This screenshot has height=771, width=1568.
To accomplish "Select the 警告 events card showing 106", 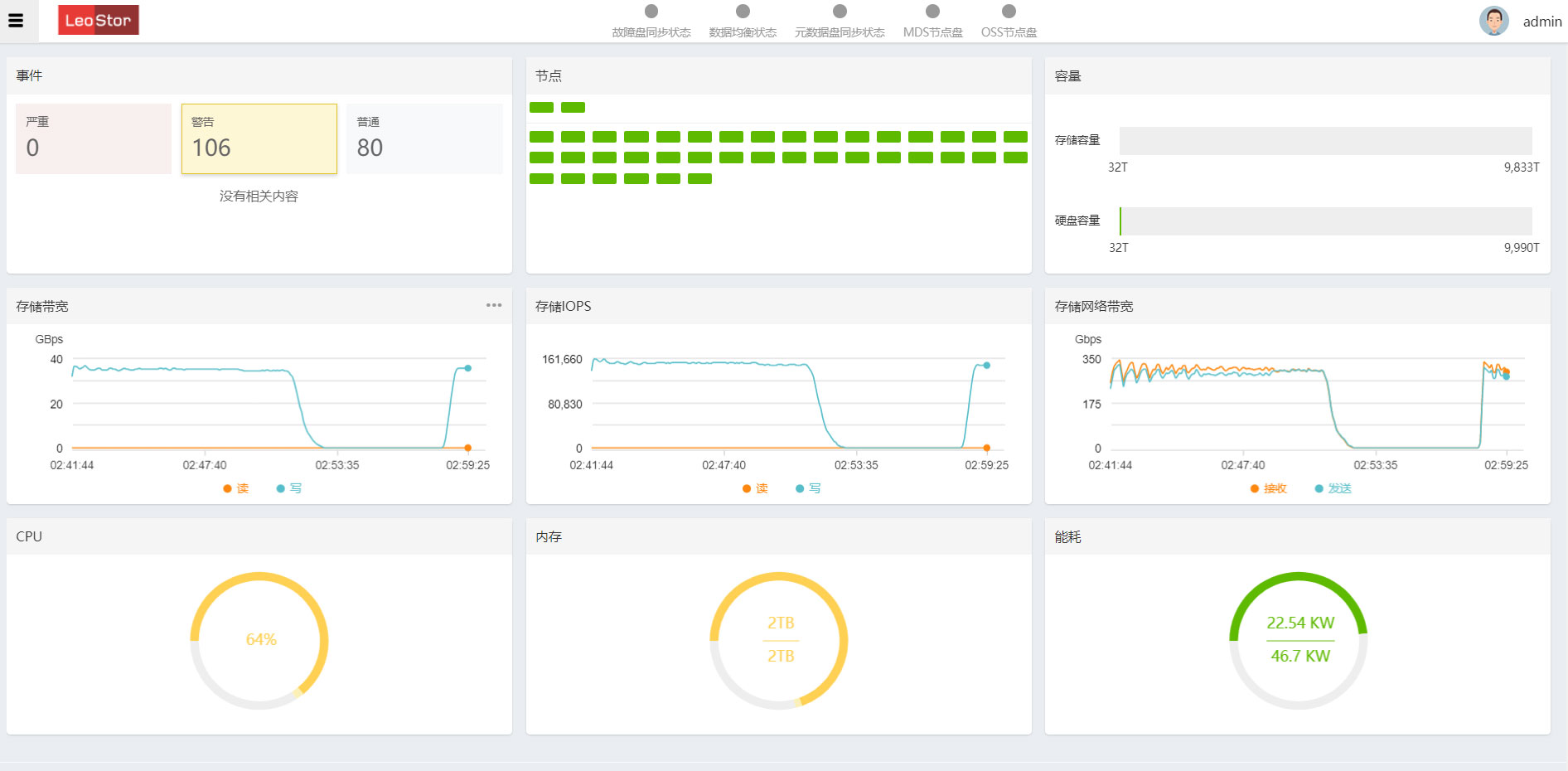I will (259, 138).
